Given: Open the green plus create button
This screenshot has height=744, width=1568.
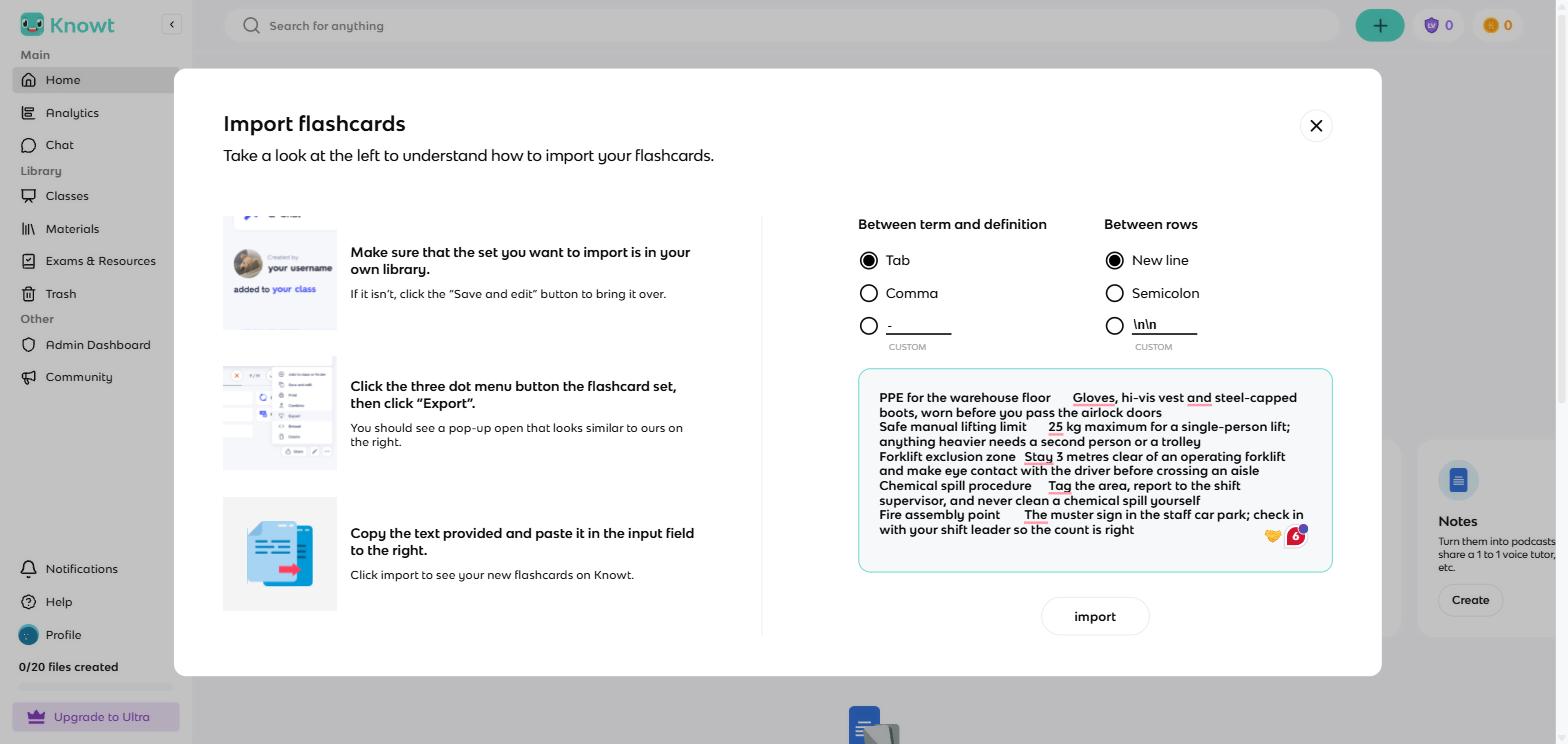Looking at the screenshot, I should [1380, 26].
